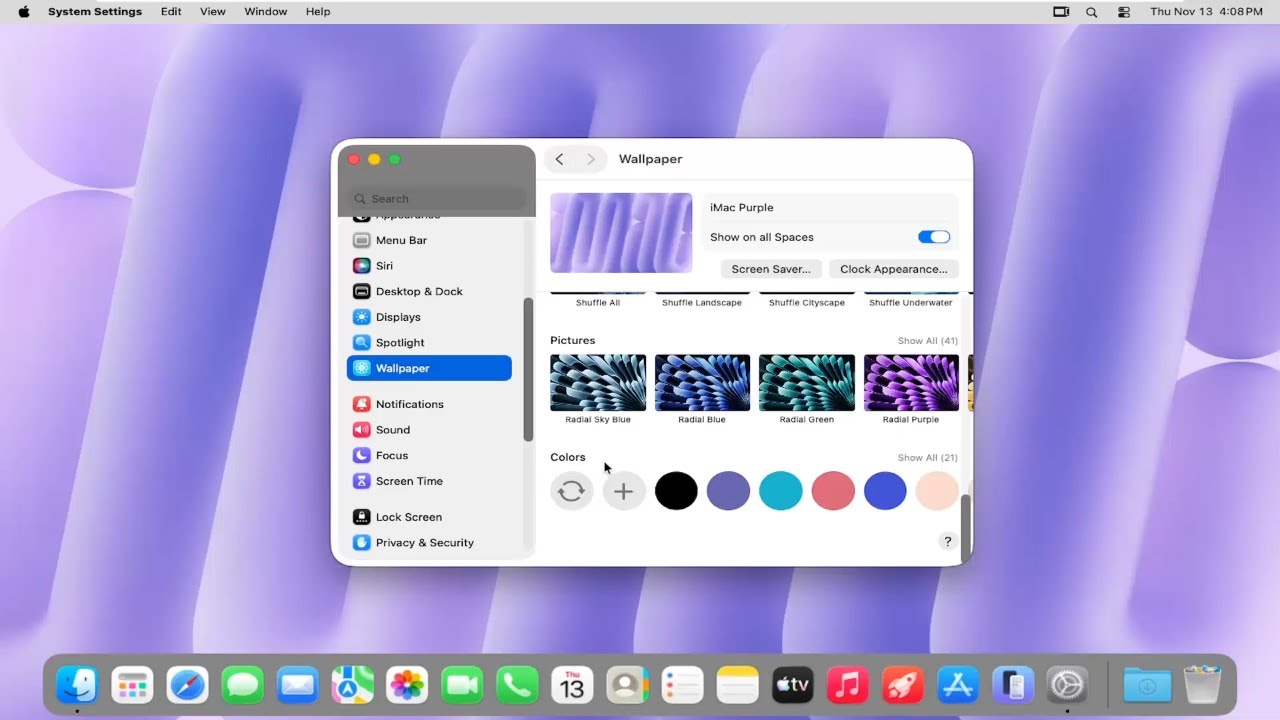Go forward with the right chevron
Image resolution: width=1280 pixels, height=720 pixels.
point(591,159)
